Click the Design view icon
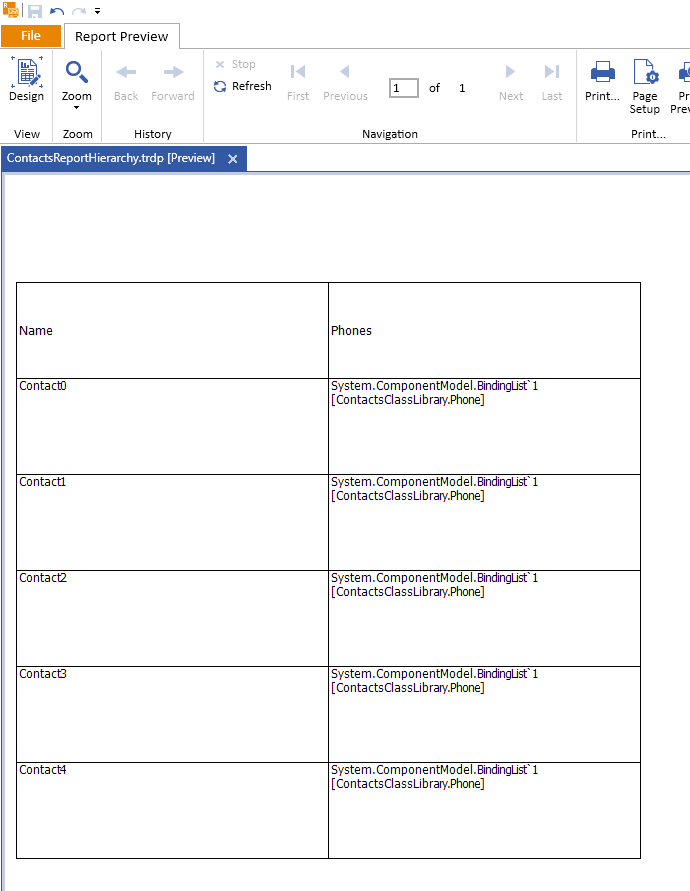The image size is (690, 891). click(x=27, y=80)
